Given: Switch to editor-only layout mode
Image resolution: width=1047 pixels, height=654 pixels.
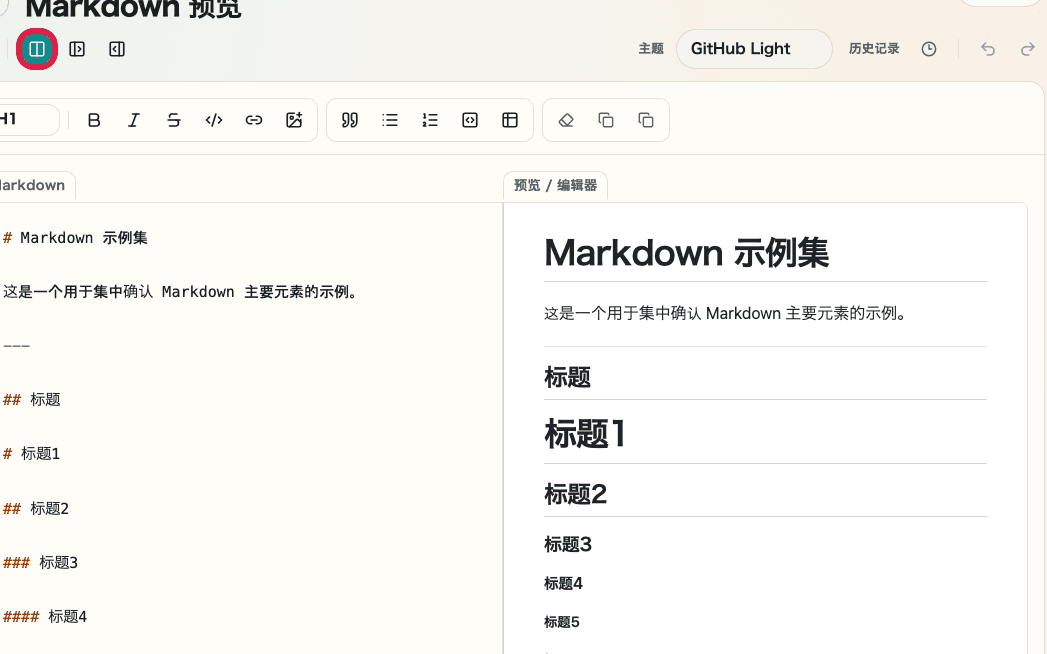Looking at the screenshot, I should coord(116,48).
